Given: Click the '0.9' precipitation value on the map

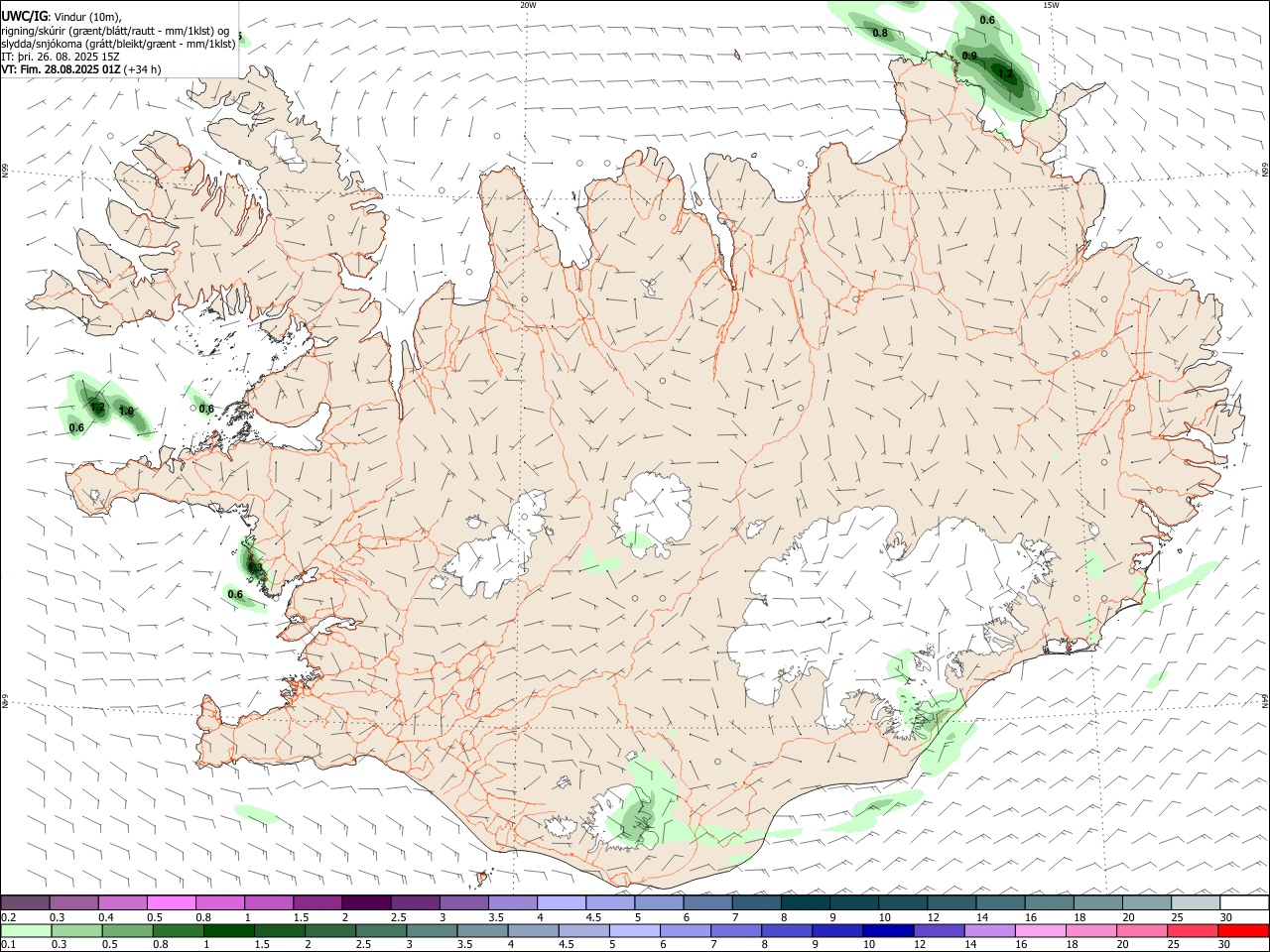Looking at the screenshot, I should [x=969, y=56].
